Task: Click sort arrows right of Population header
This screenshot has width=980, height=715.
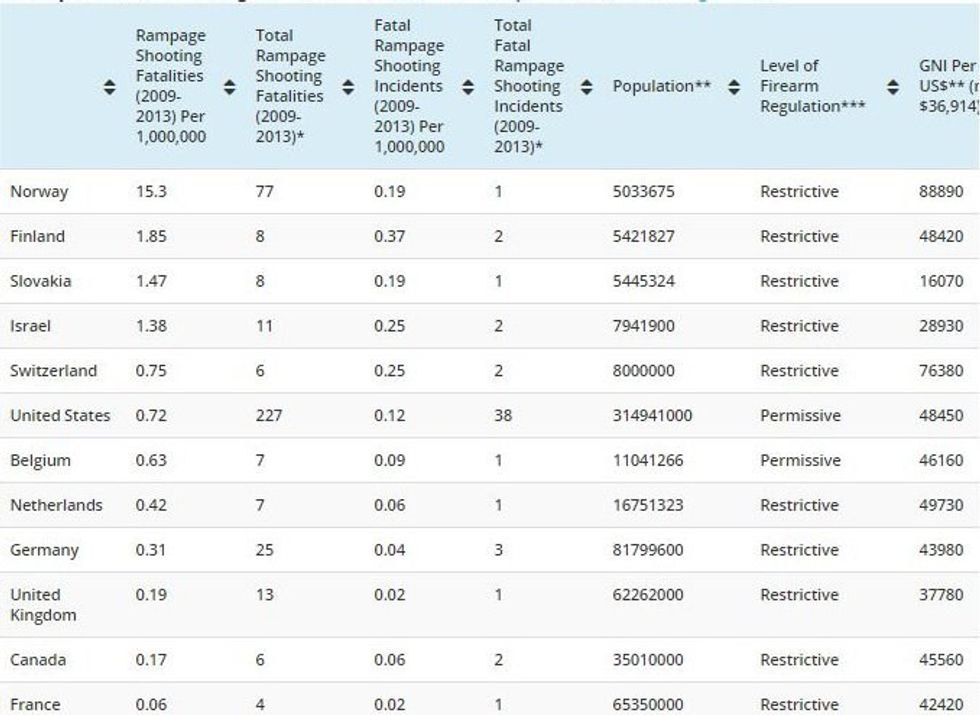Action: coord(734,87)
